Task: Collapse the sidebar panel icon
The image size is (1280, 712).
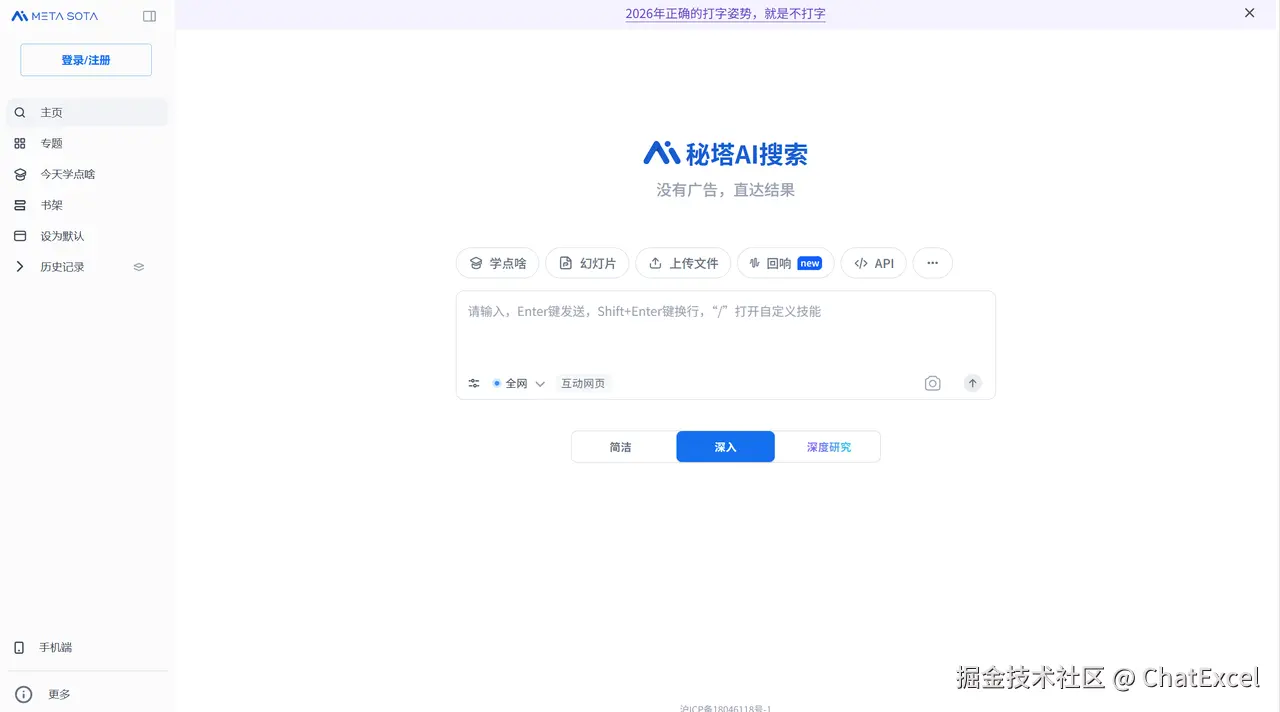Action: pos(150,16)
